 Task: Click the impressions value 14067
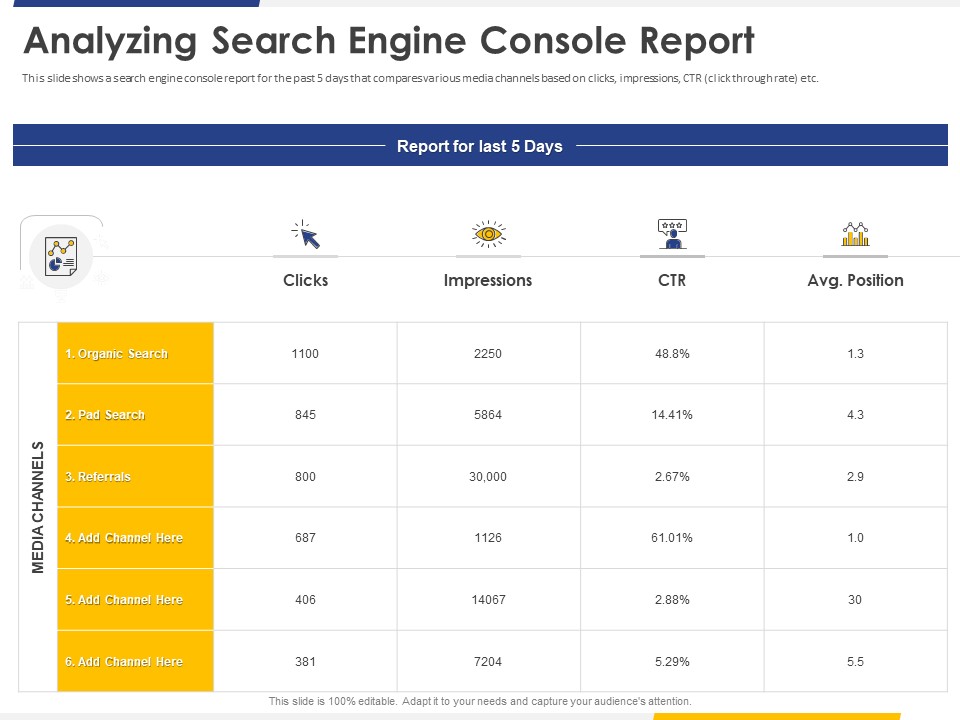tap(488, 600)
